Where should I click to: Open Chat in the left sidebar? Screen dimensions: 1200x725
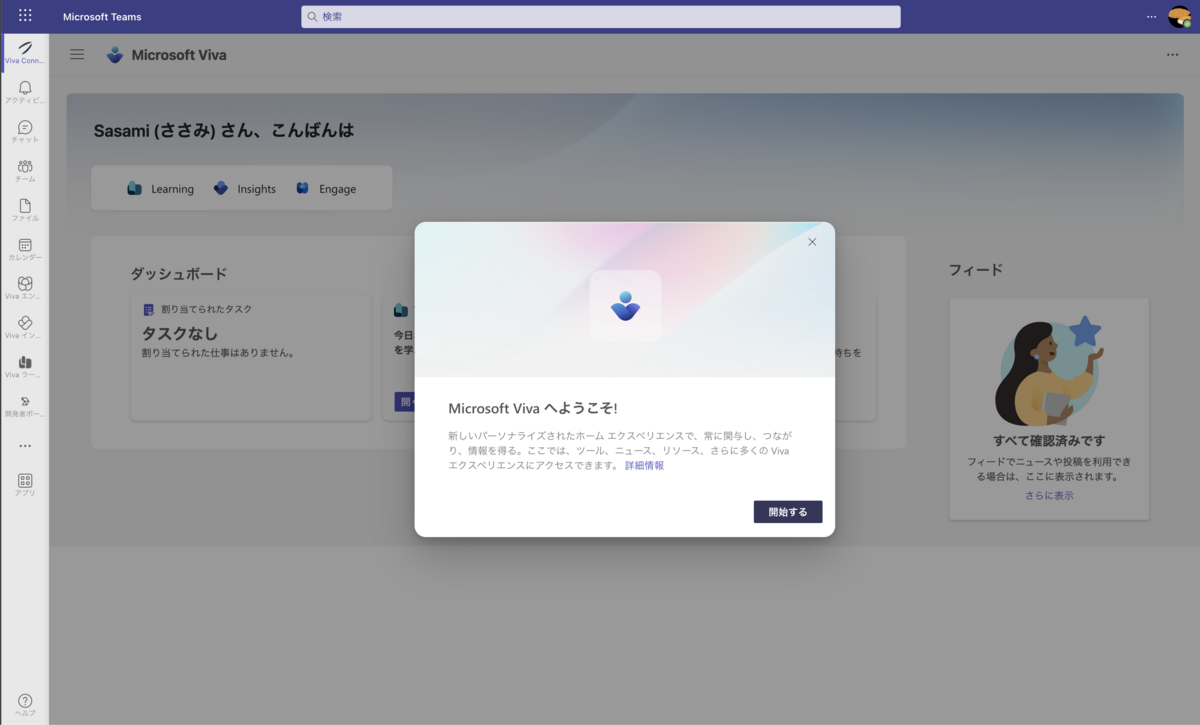(x=25, y=131)
